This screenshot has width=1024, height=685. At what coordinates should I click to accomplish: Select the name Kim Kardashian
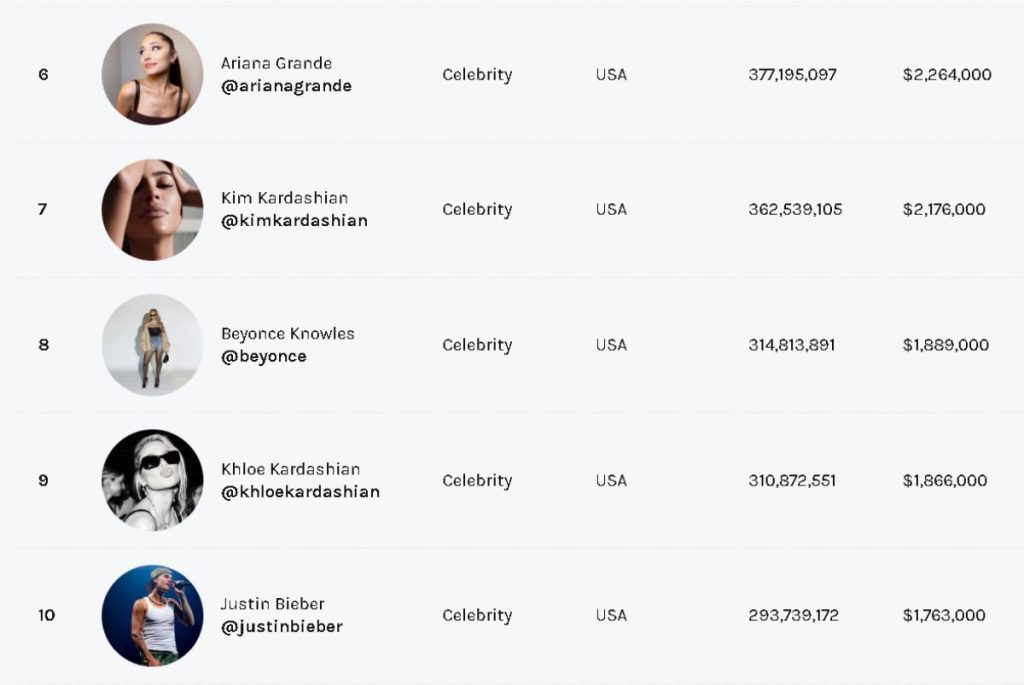284,198
